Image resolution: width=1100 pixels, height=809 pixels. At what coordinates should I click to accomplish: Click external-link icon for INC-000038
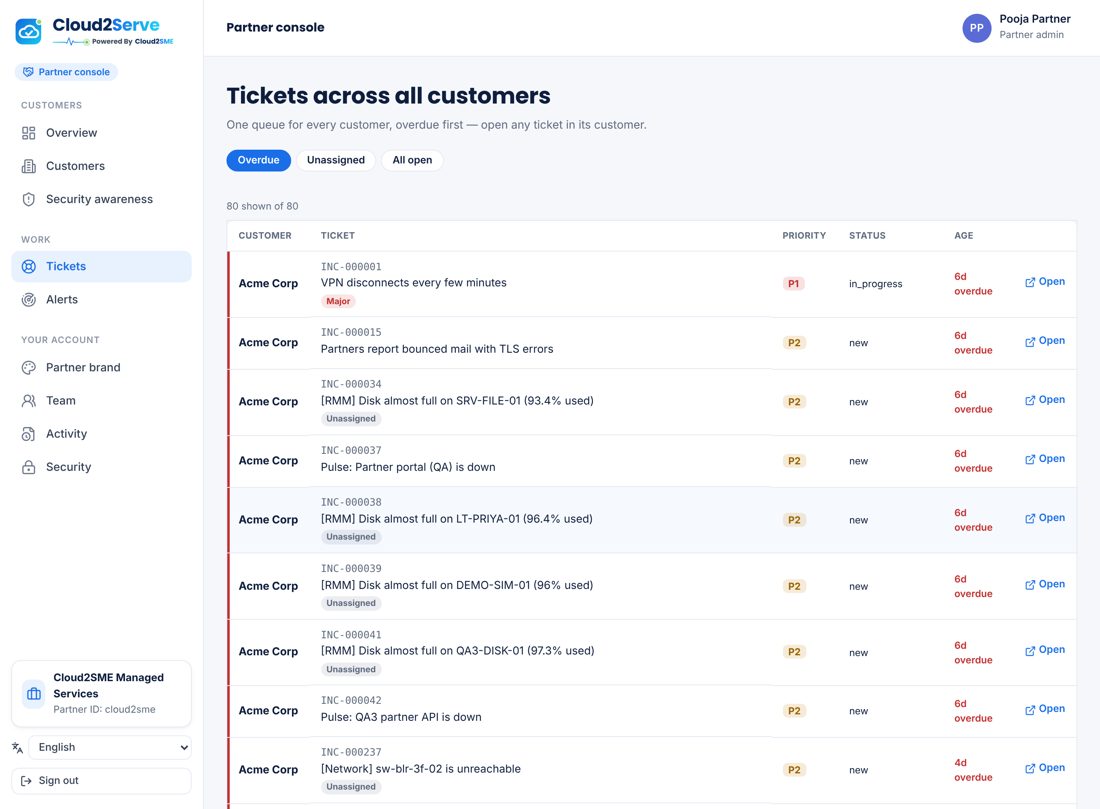[1030, 519]
